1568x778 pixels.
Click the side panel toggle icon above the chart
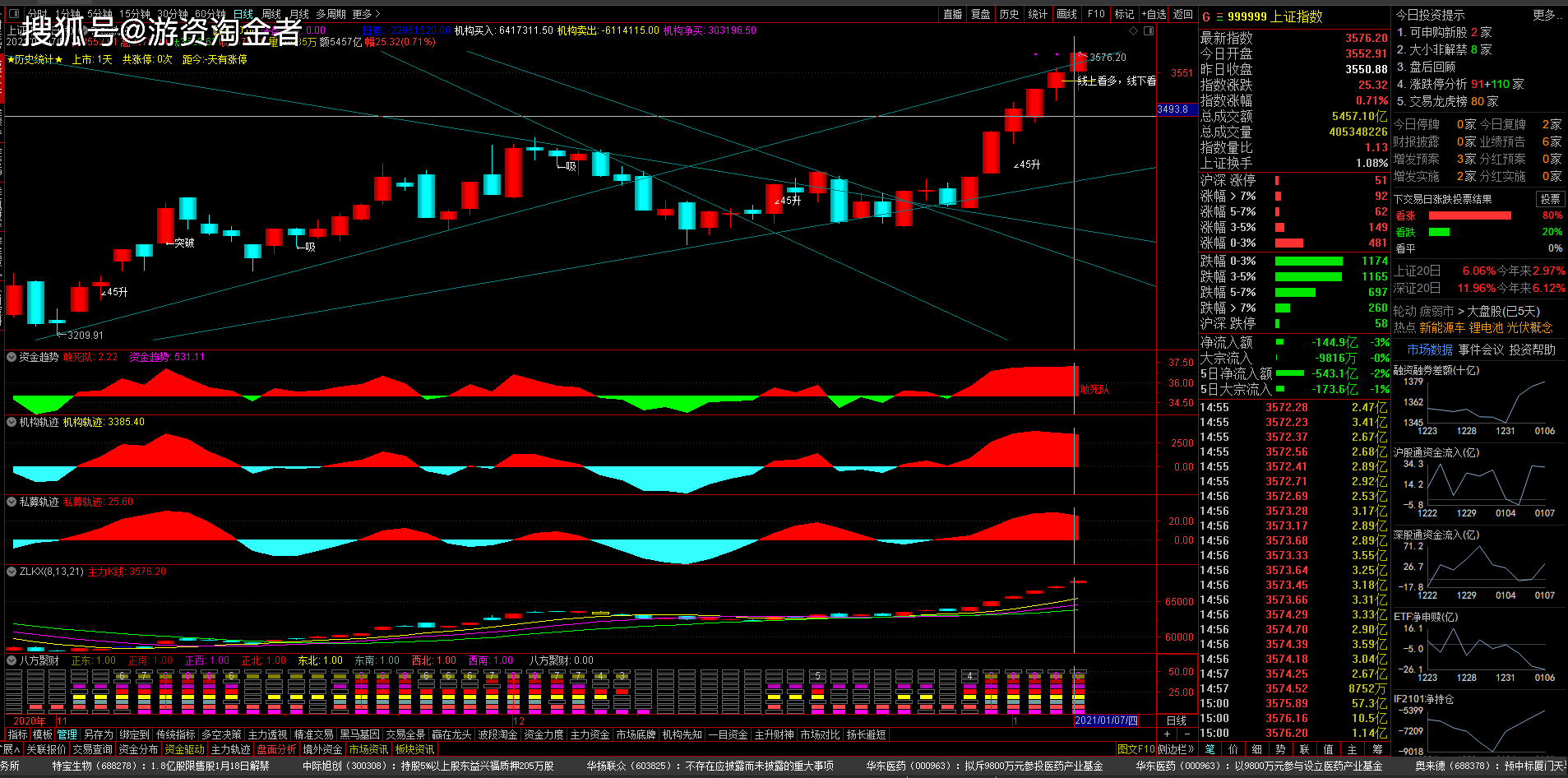[x=1149, y=30]
